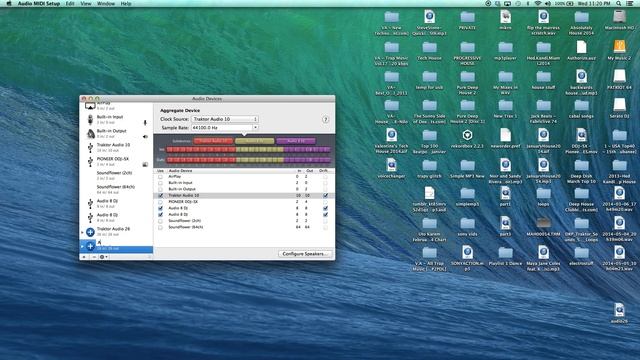The height and width of the screenshot is (360, 640).
Task: Enable Use checkbox for Soundflower (2ch)
Action: coord(160,221)
